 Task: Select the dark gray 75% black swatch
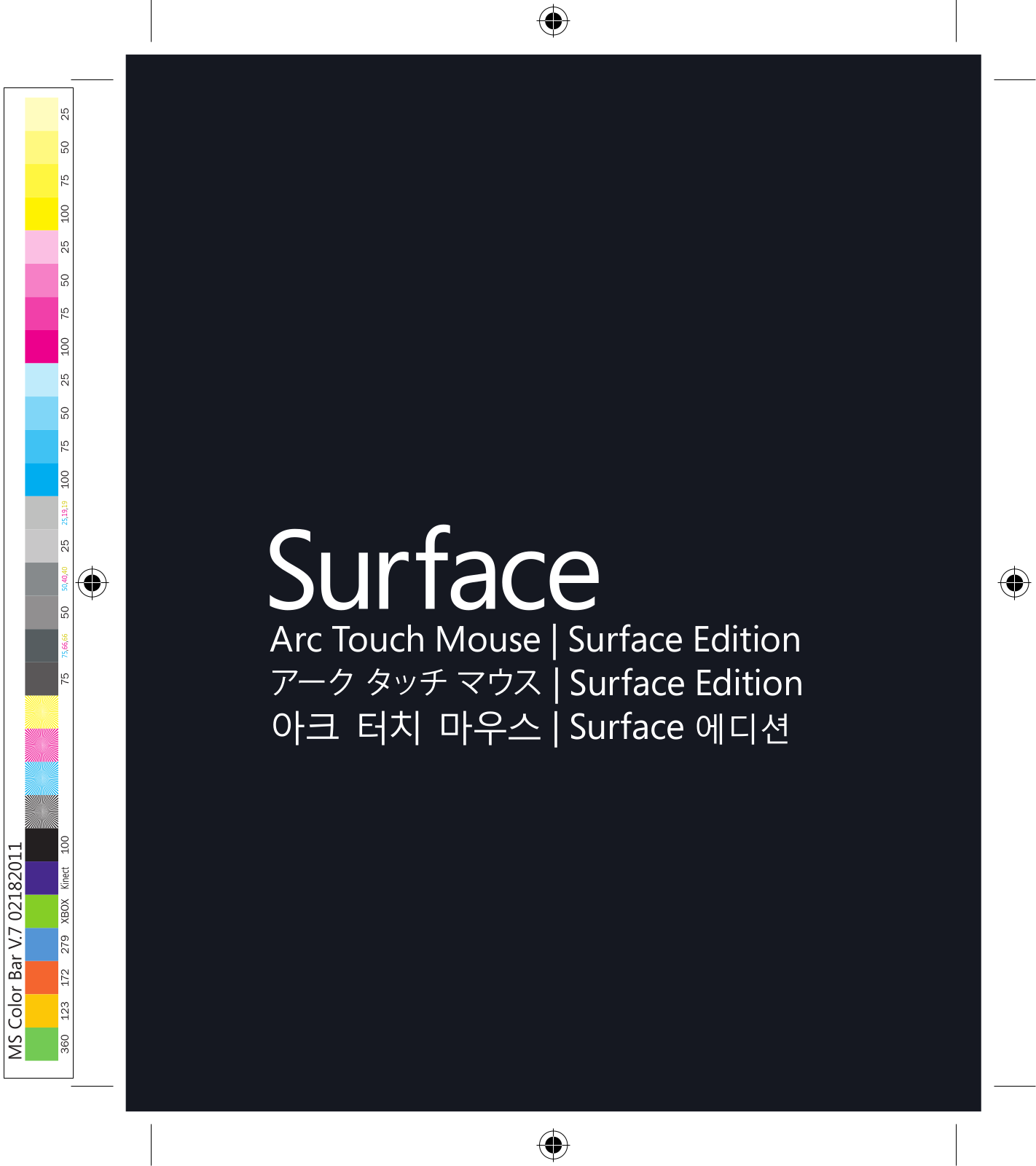tap(42, 679)
